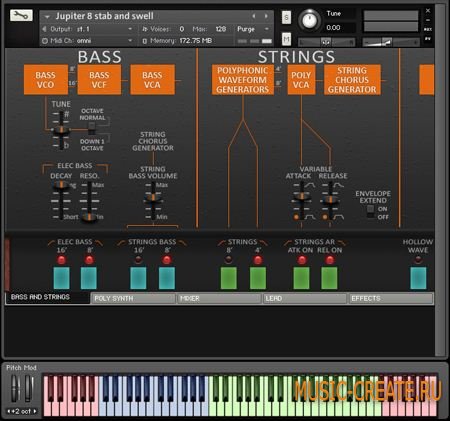Toggle the Strings 4' green button
Viewport: 450px width, 421px height.
point(258,278)
